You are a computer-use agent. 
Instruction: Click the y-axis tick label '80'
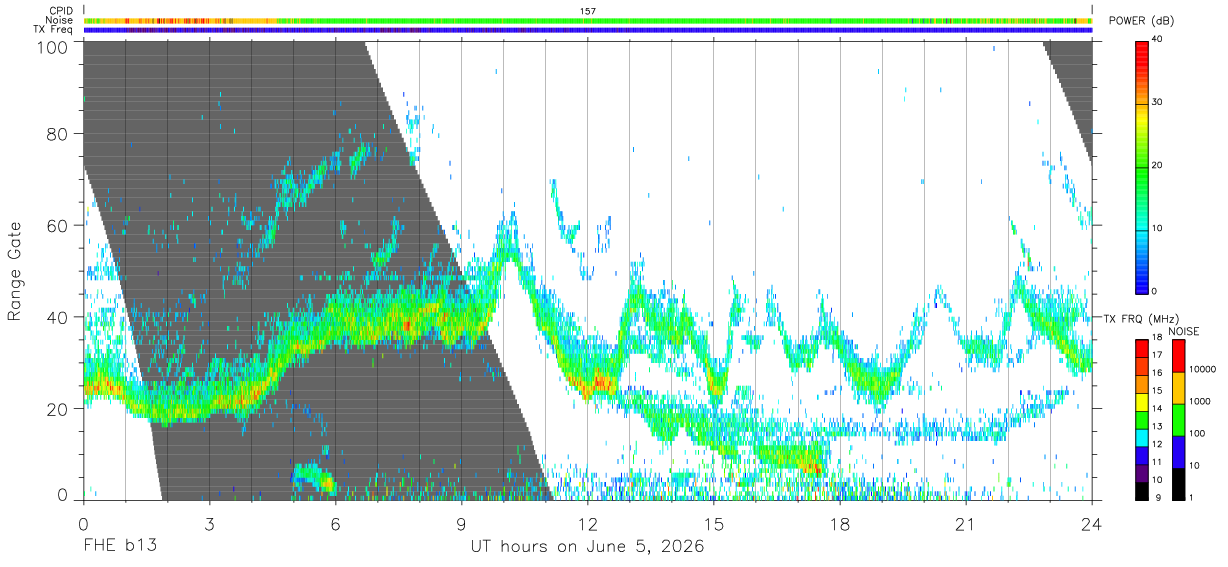tap(58, 134)
